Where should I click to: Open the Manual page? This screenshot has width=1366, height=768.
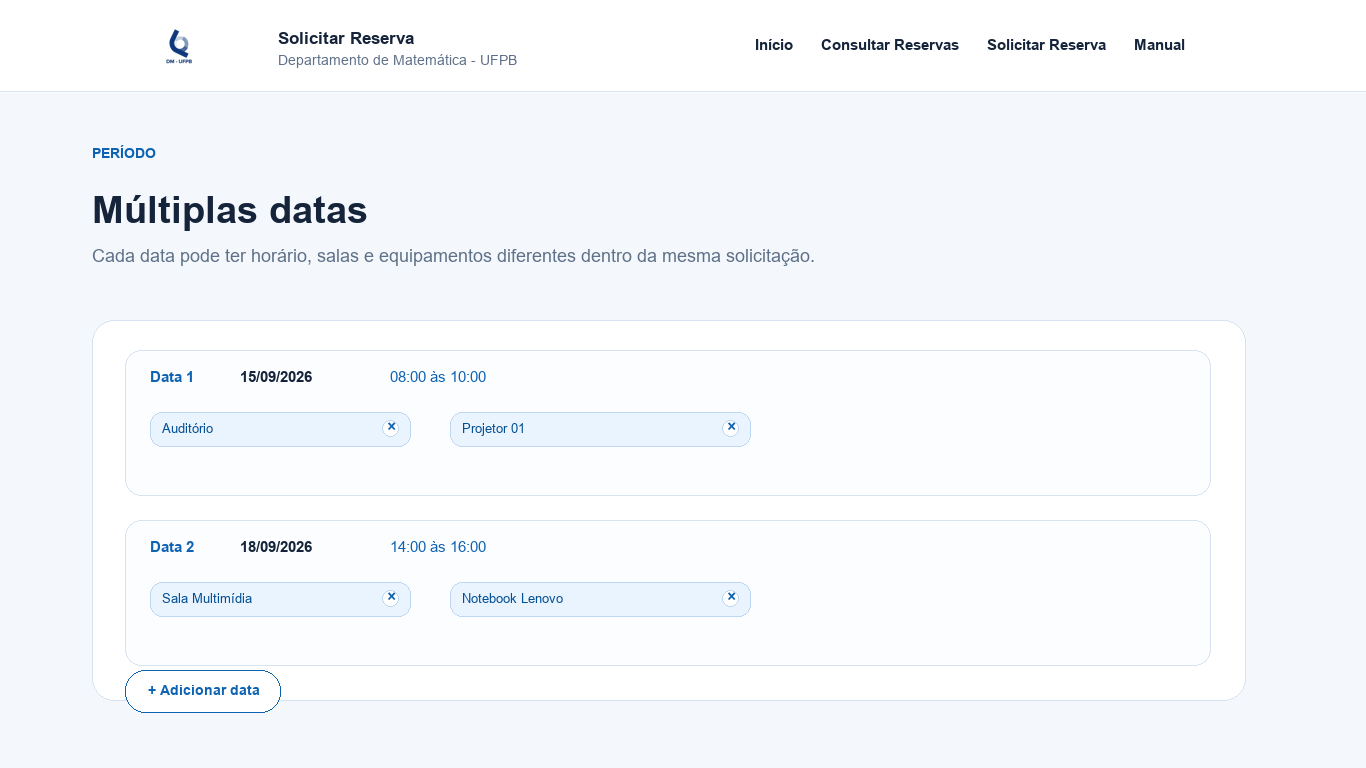[1159, 45]
